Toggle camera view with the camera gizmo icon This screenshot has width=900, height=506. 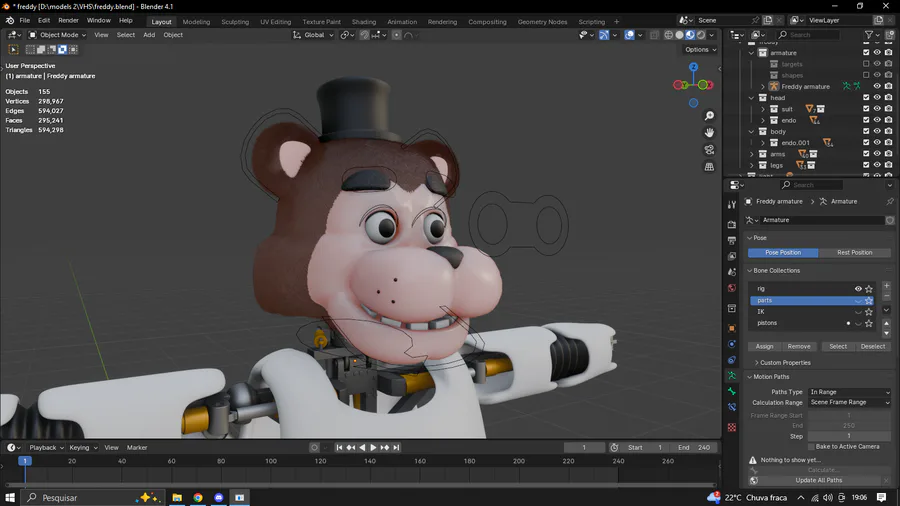tap(709, 150)
